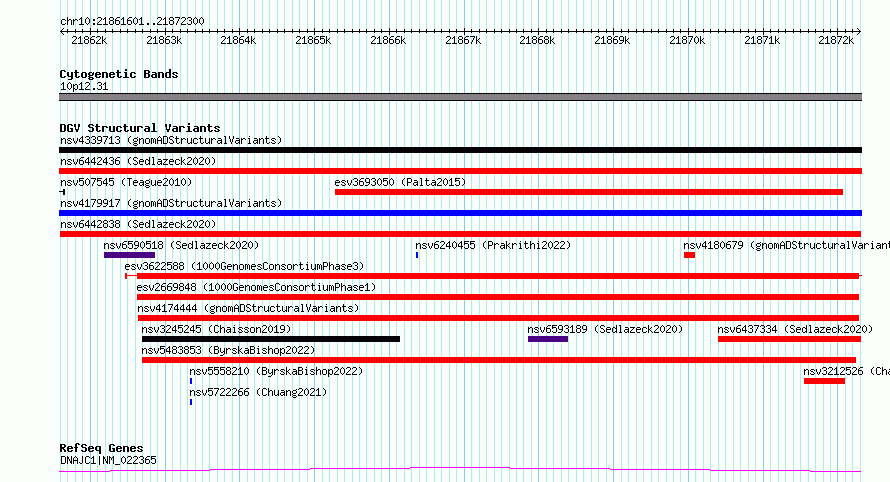The image size is (890, 482).
Task: Click the DGV Structural Variants track title
Action: 140,128
